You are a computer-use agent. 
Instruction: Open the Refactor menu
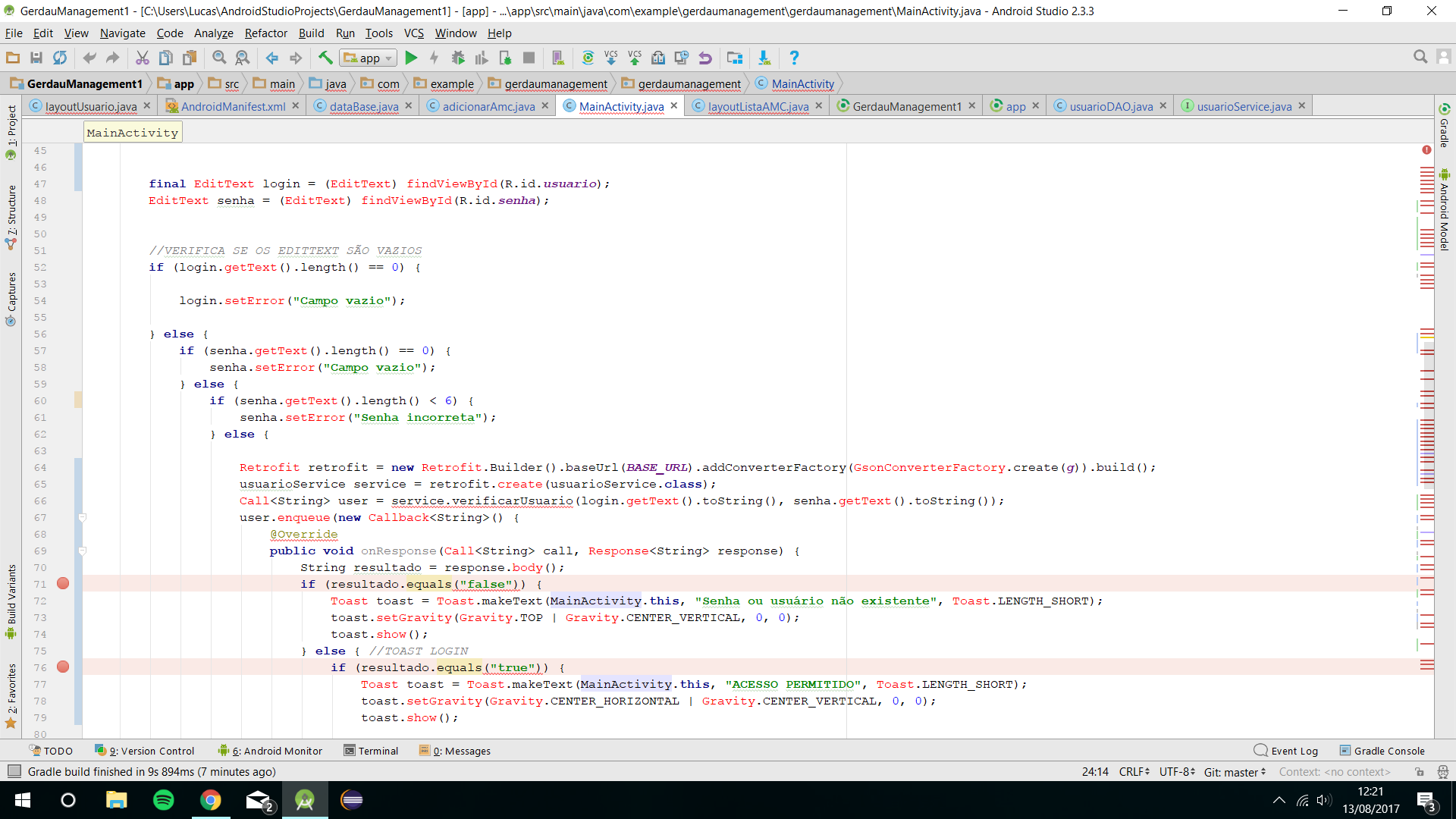point(266,33)
